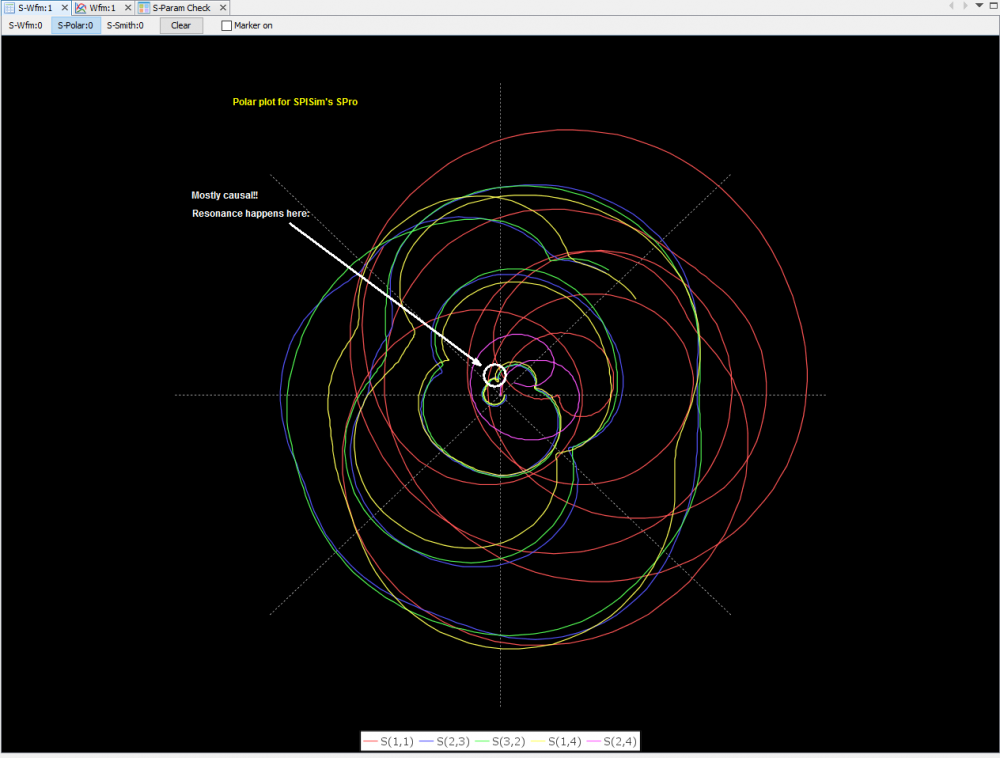Image resolution: width=1000 pixels, height=758 pixels.
Task: Click the S-Wfm:1 tab table icon
Action: coord(9,7)
